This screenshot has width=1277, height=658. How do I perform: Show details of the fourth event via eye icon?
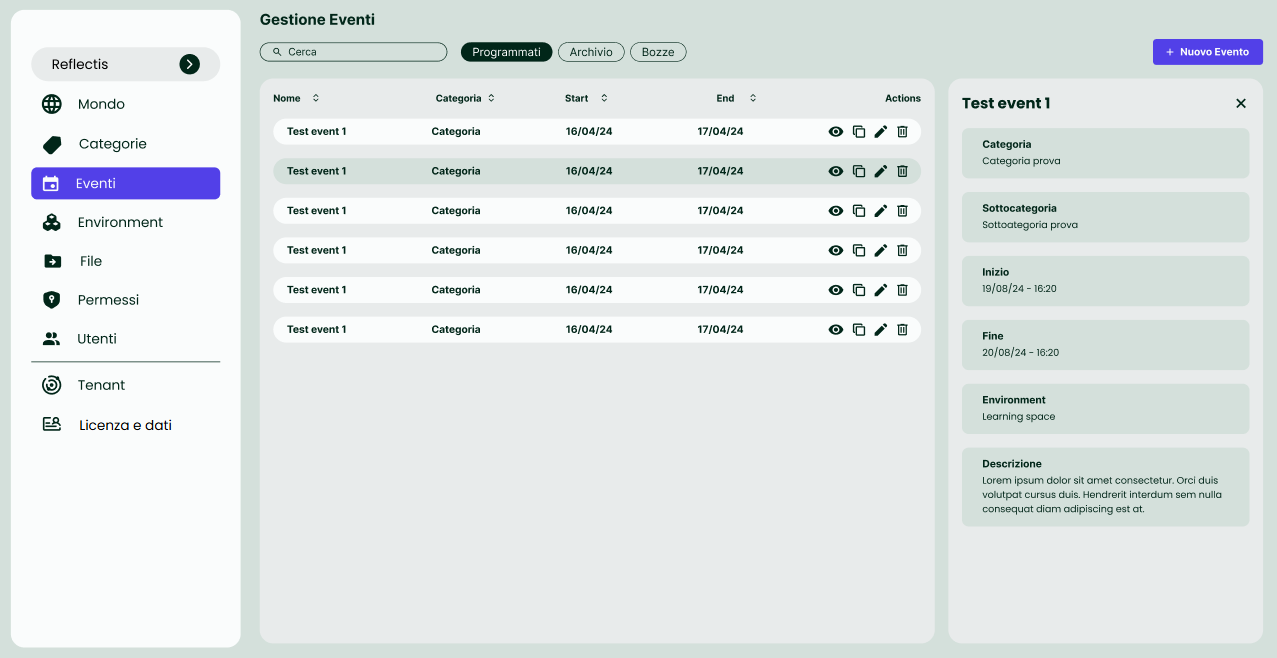pyautogui.click(x=835, y=250)
